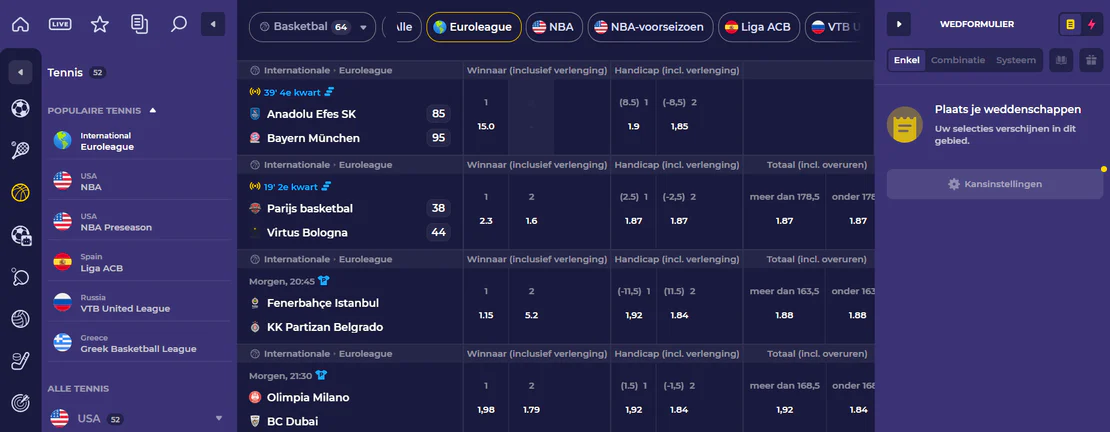
Task: Open the search magnifier icon
Action: 179,24
